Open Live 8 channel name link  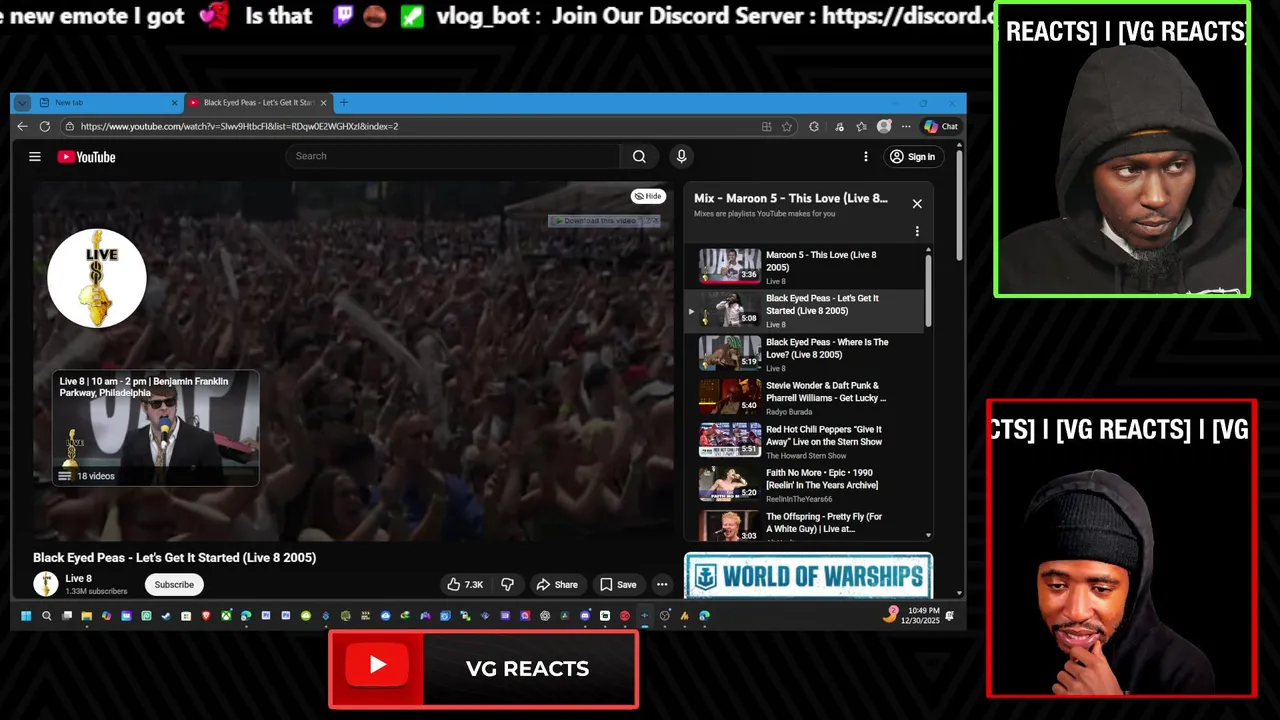(78, 579)
